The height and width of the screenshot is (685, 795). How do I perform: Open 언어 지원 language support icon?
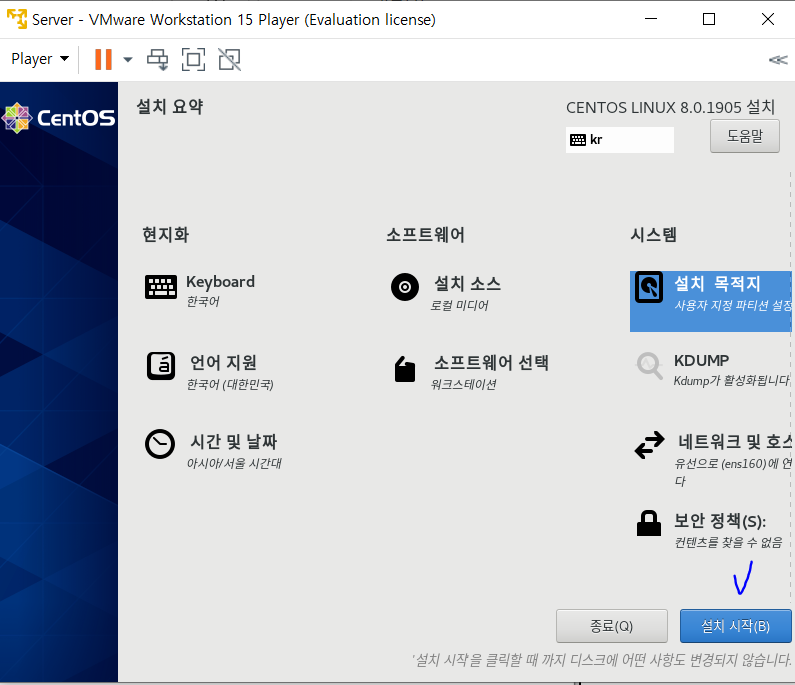click(161, 366)
